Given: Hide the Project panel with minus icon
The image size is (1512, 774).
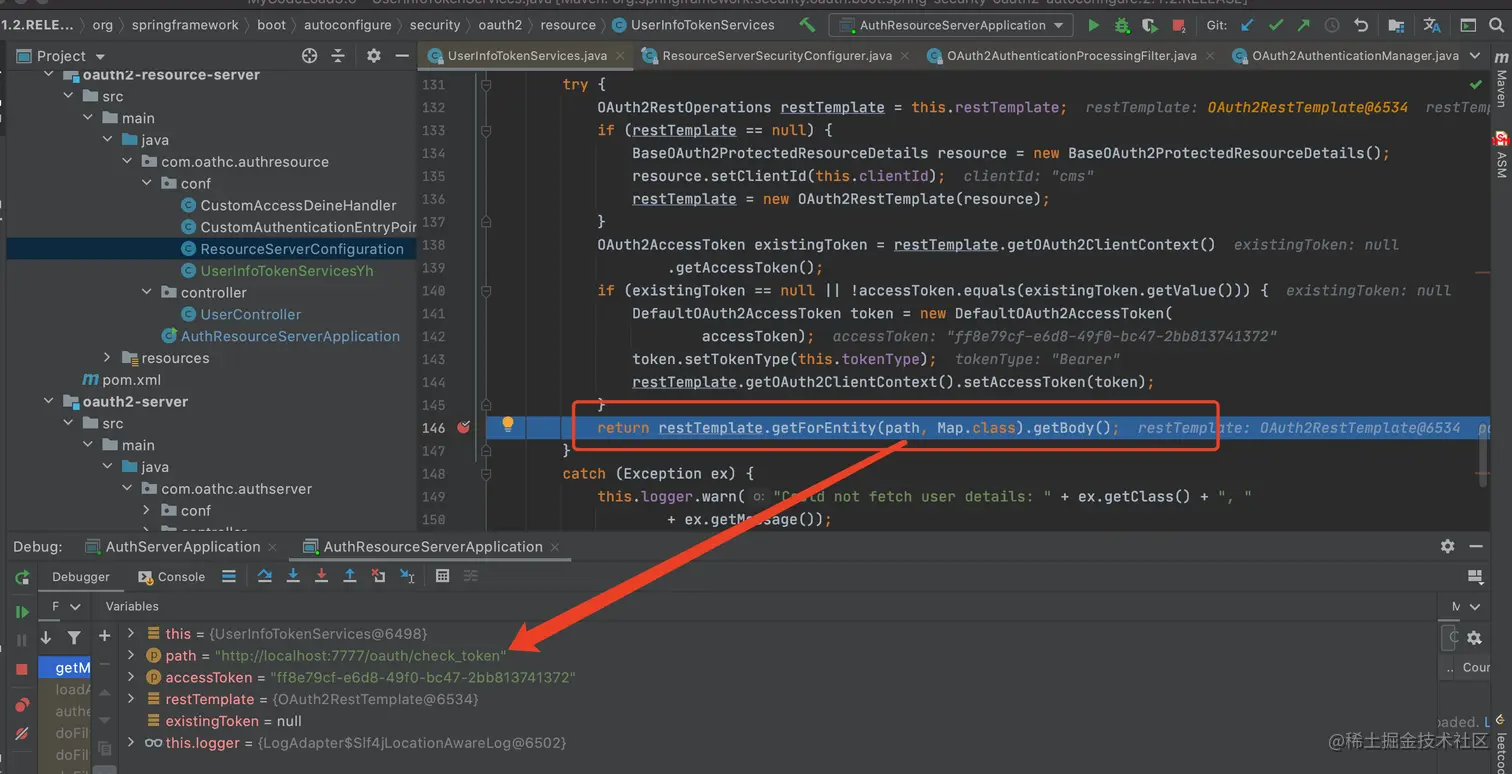Looking at the screenshot, I should [x=401, y=56].
